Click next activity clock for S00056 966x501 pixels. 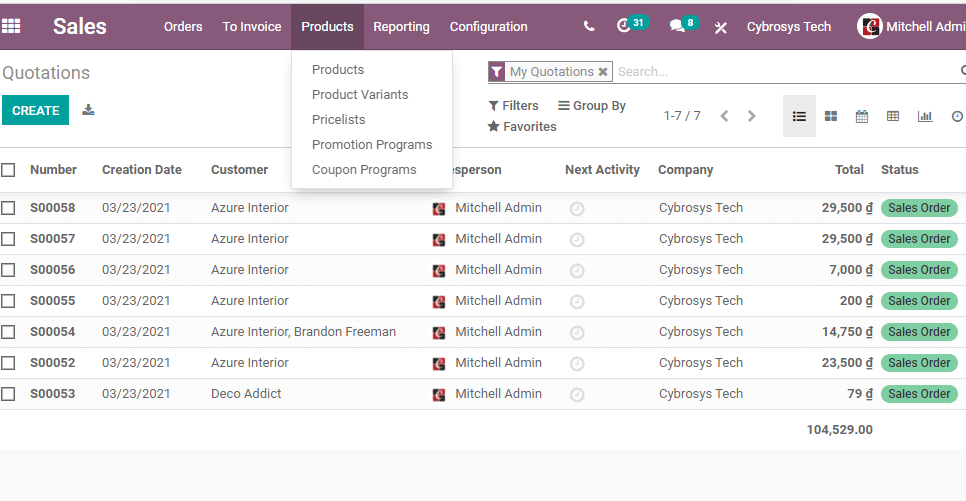[577, 270]
